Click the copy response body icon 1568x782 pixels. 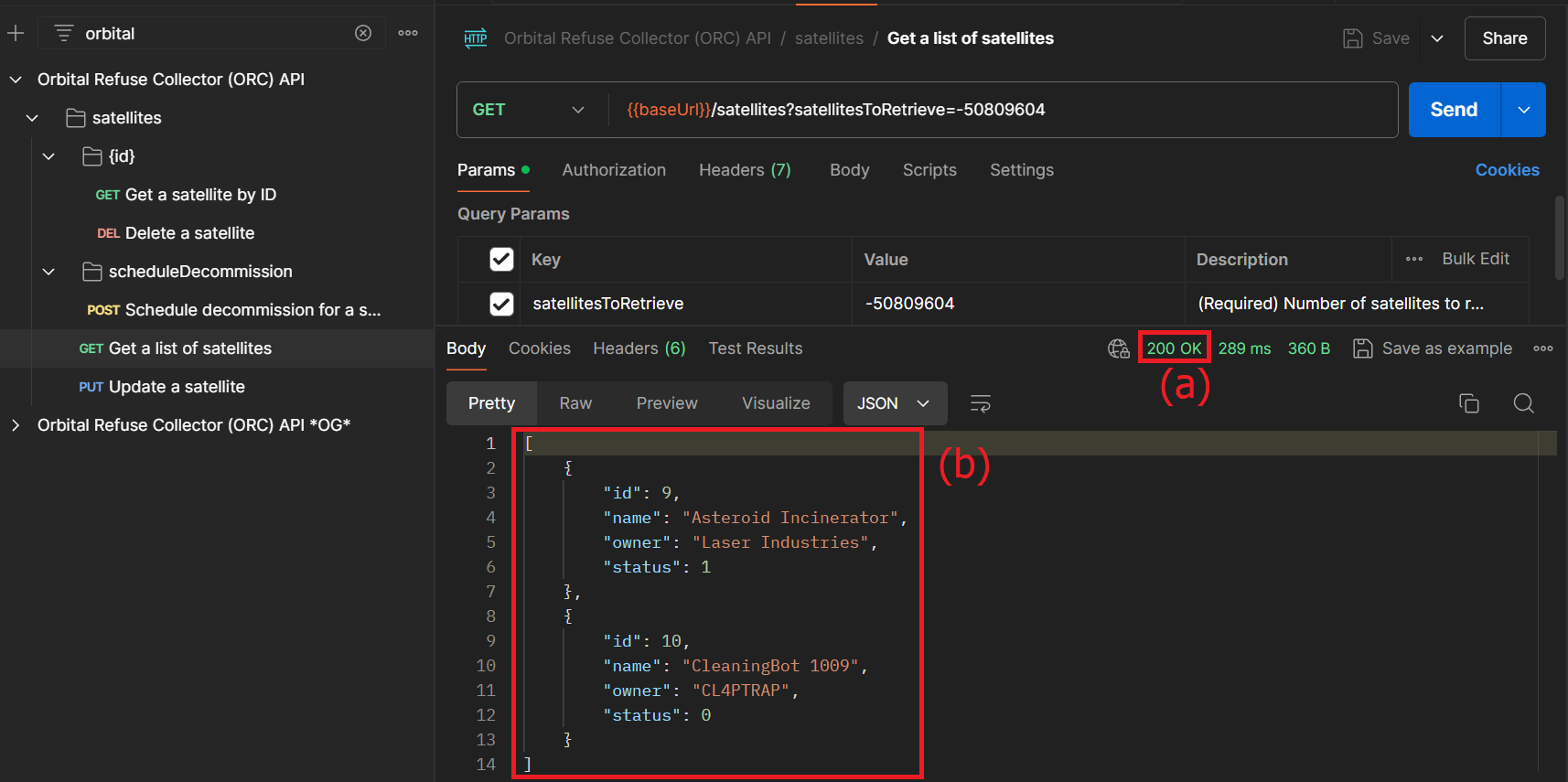point(1468,403)
